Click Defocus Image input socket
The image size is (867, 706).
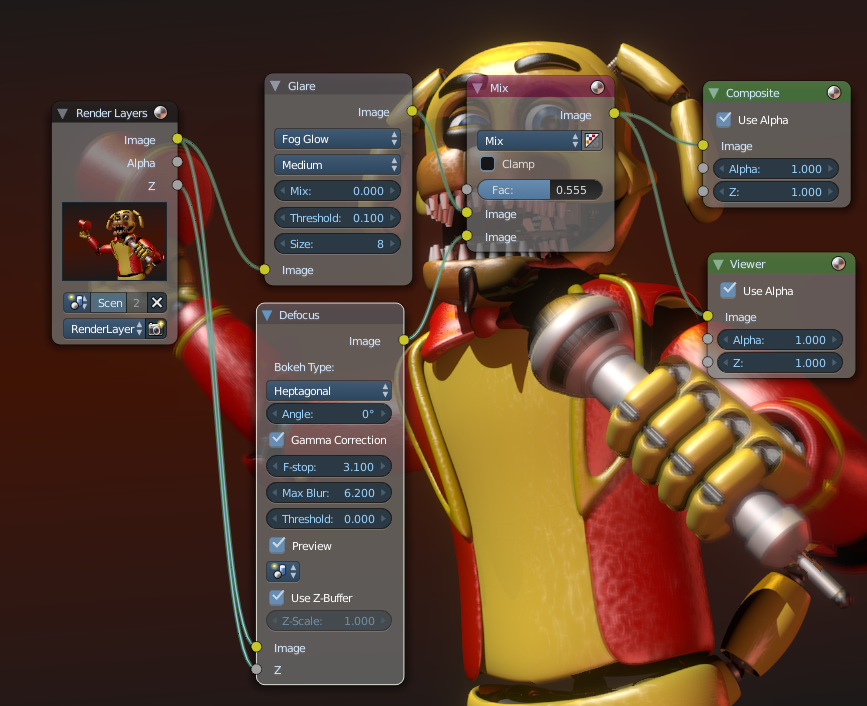pos(257,646)
